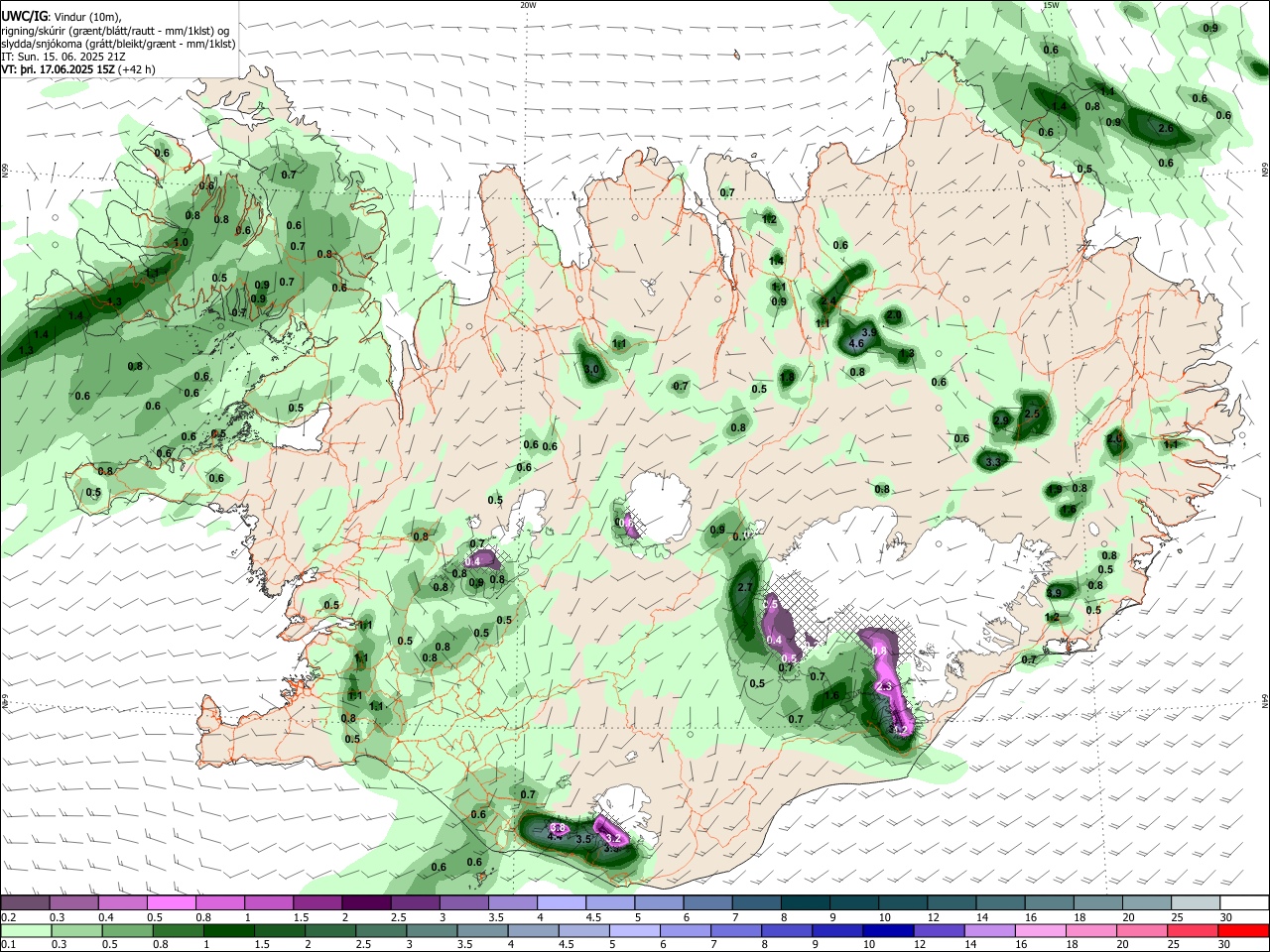The image size is (1270, 952).
Task: Click the header title 'UWC/IG: Vindur (10m)'
Action: point(62,16)
